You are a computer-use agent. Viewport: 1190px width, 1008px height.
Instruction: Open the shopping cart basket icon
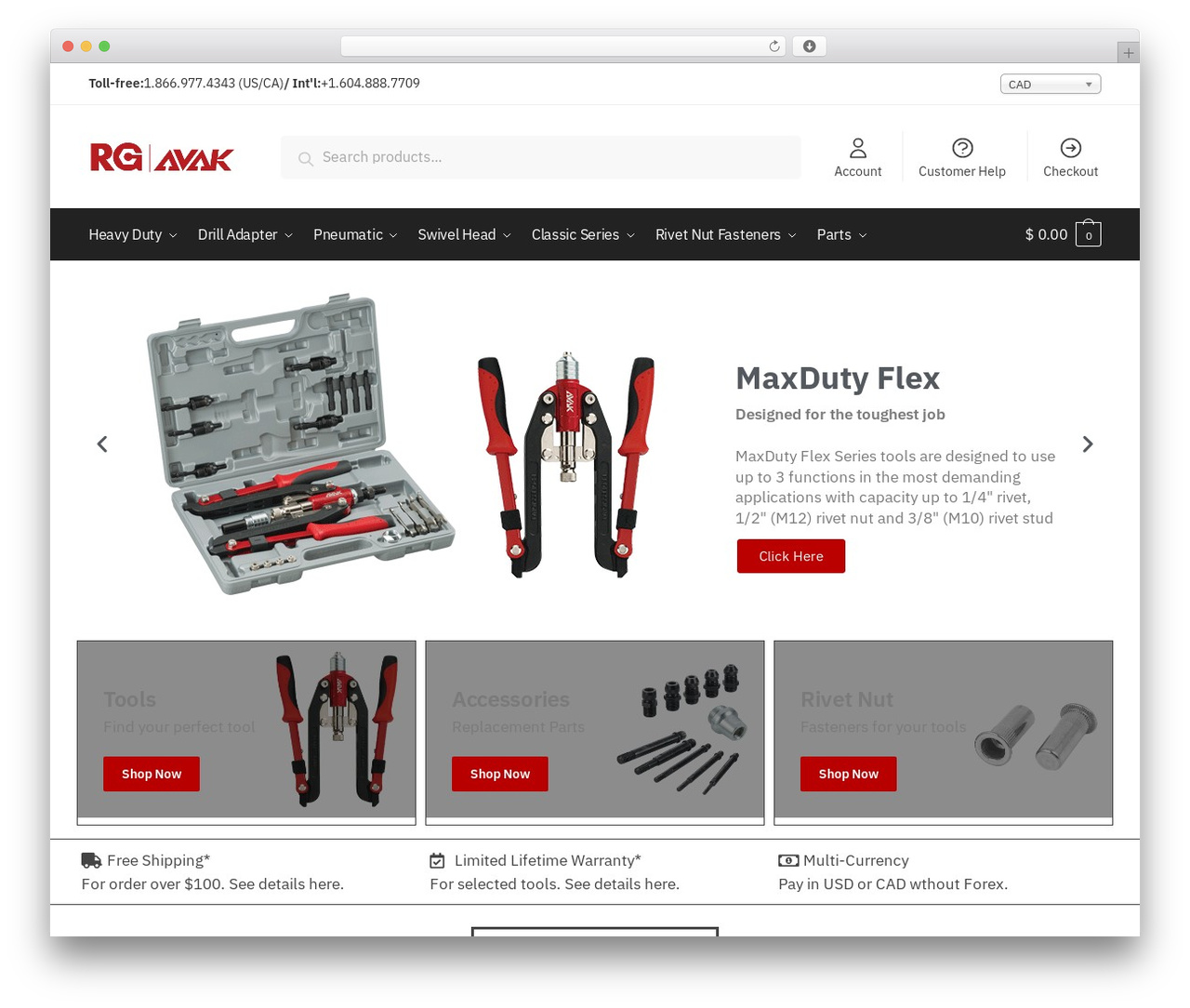pos(1089,233)
